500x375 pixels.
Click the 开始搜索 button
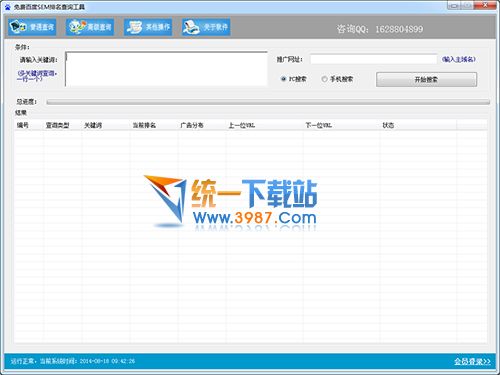click(426, 80)
